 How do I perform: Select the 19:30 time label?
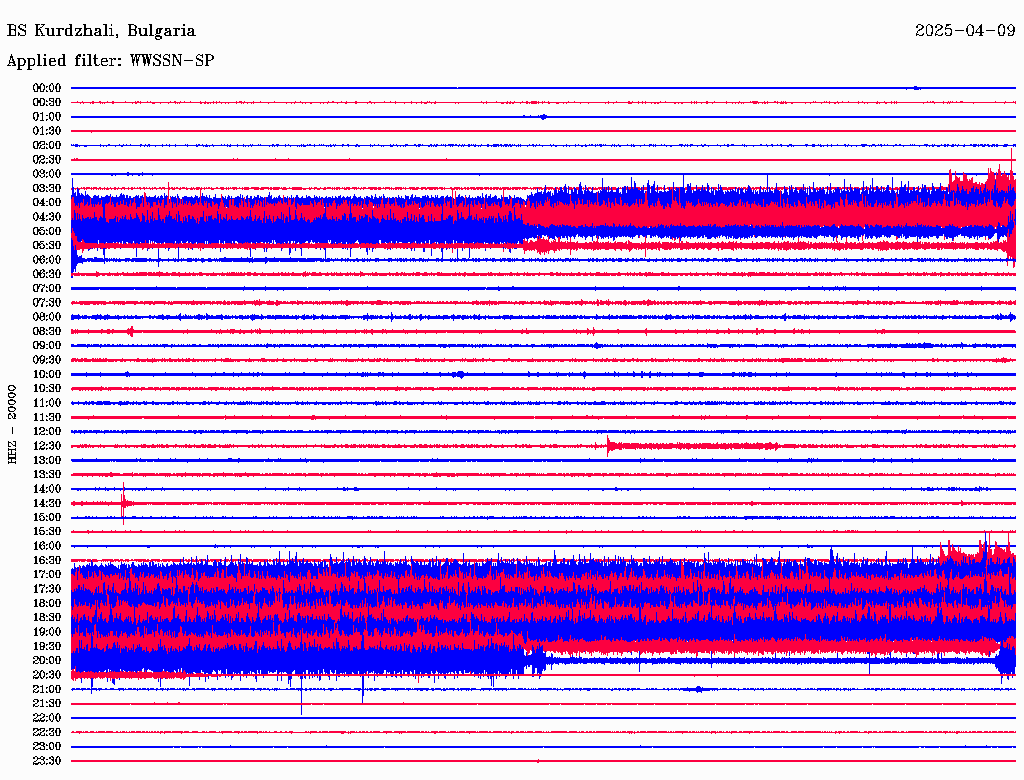coord(47,646)
